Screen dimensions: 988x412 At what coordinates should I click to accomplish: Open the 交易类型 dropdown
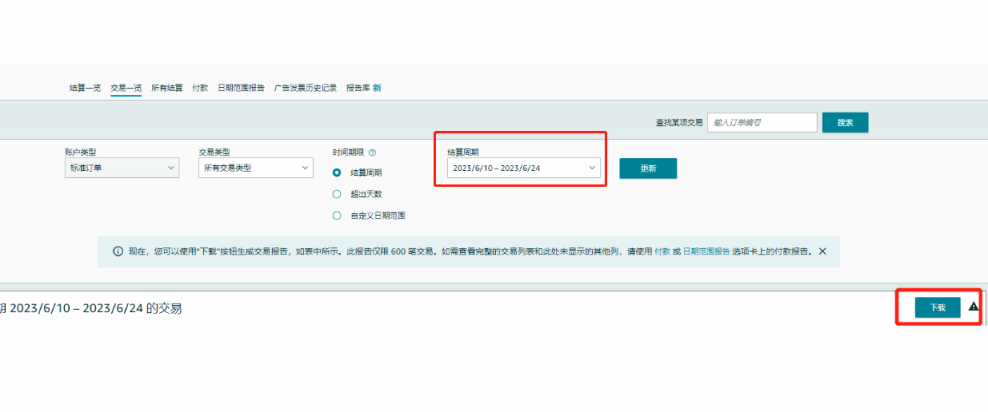coord(255,168)
